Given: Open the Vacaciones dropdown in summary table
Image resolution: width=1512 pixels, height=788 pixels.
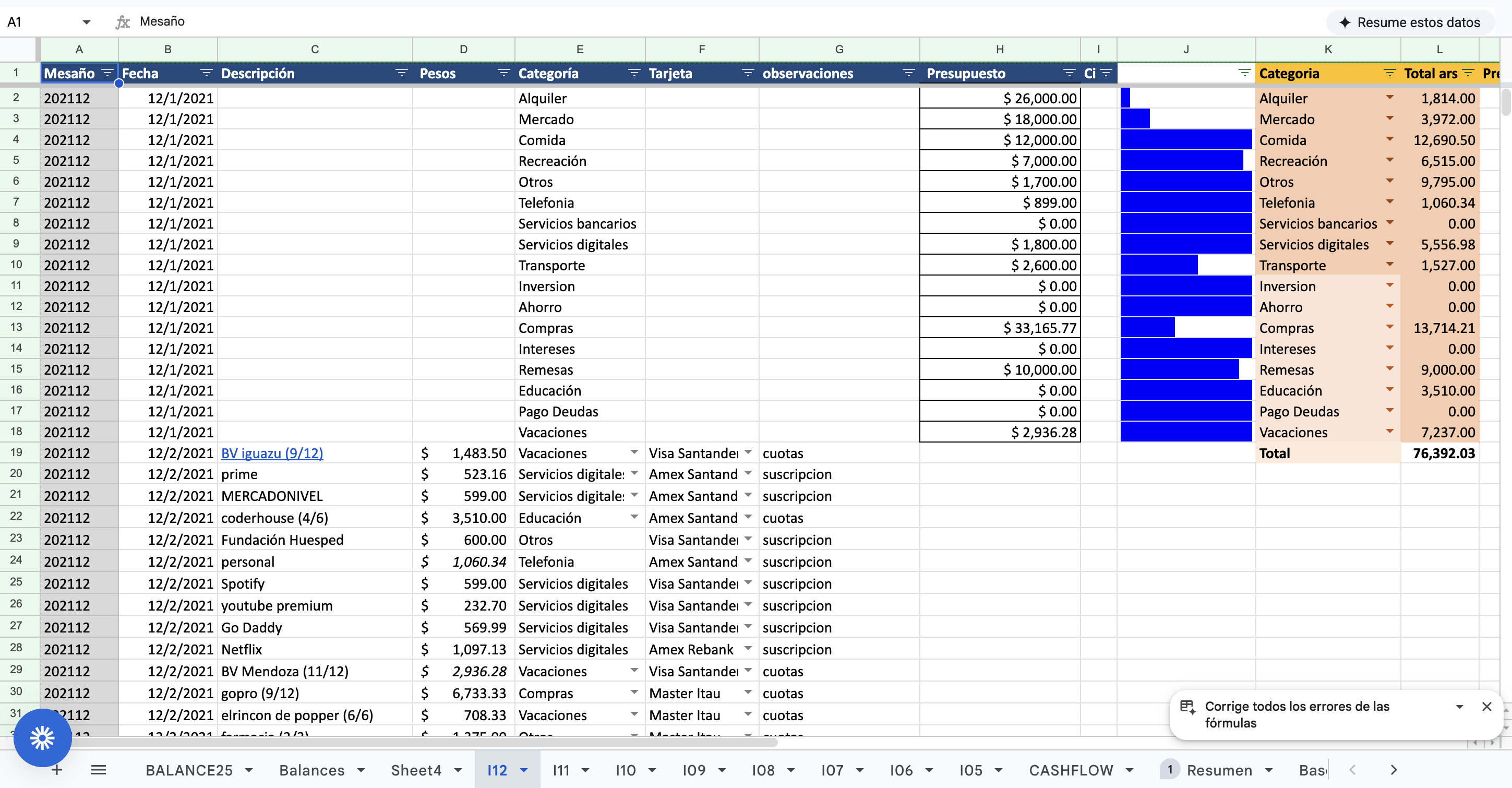Looking at the screenshot, I should coord(1389,432).
